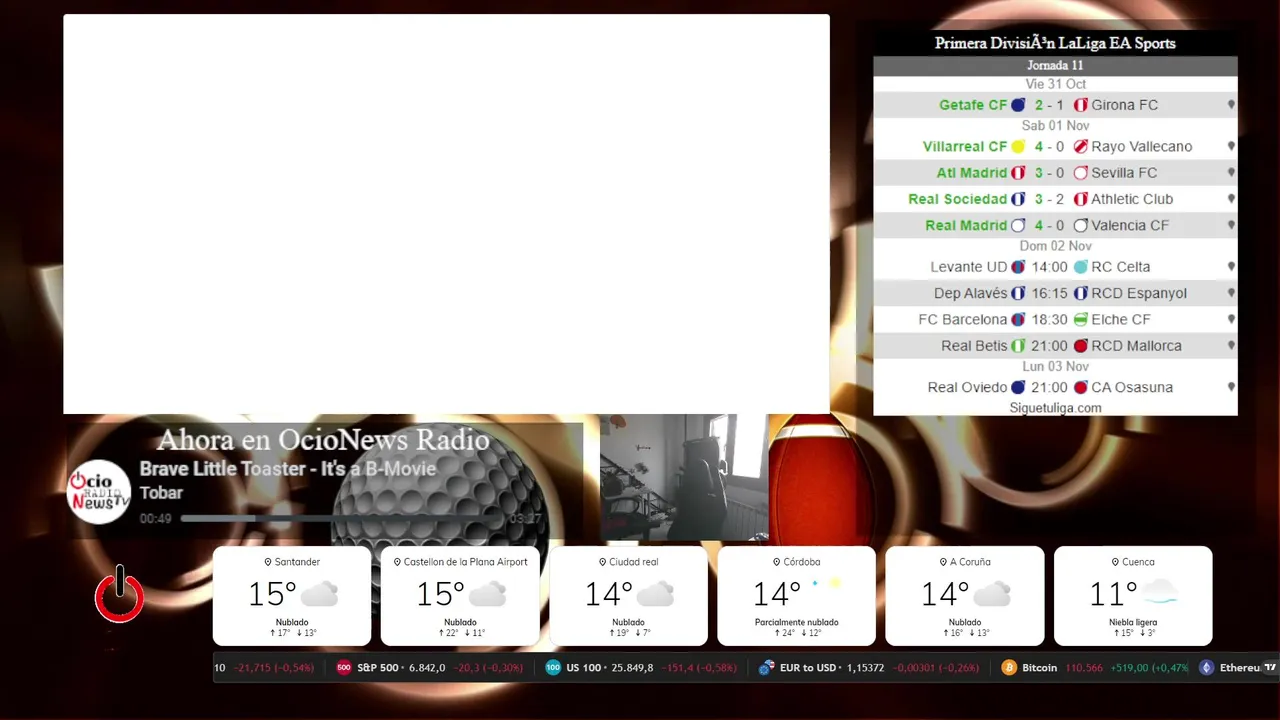Click the S&P 500 value 6.842,0
This screenshot has height=720, width=1280.
click(x=427, y=668)
